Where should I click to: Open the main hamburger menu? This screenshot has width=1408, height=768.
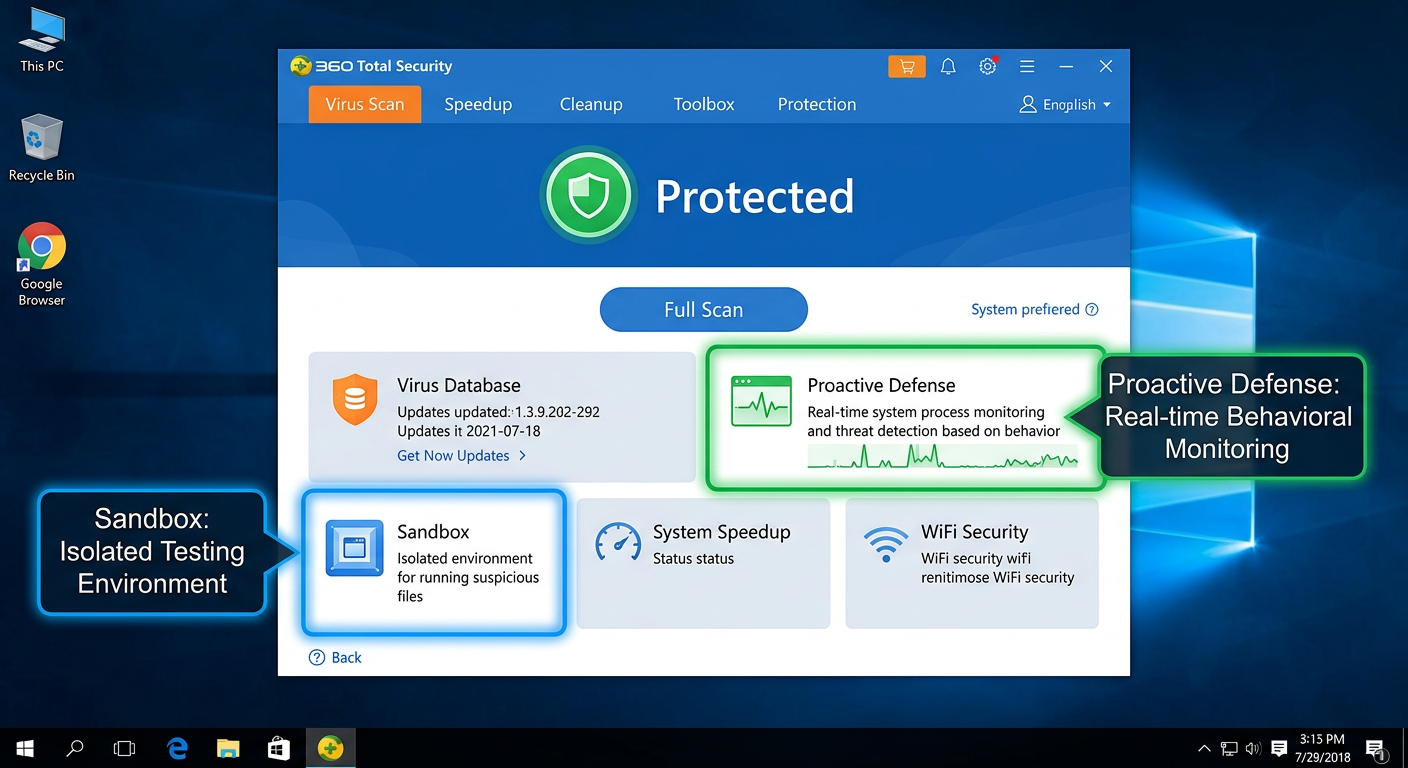pos(1027,66)
